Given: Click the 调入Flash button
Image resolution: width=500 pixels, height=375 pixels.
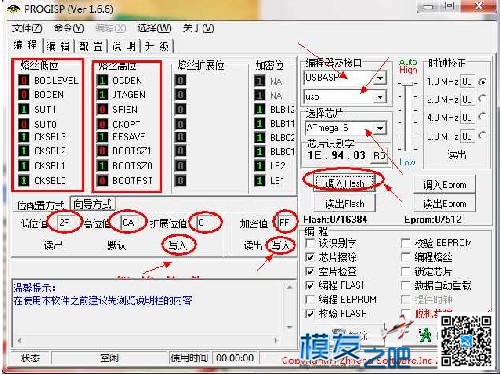Looking at the screenshot, I should click(344, 183).
